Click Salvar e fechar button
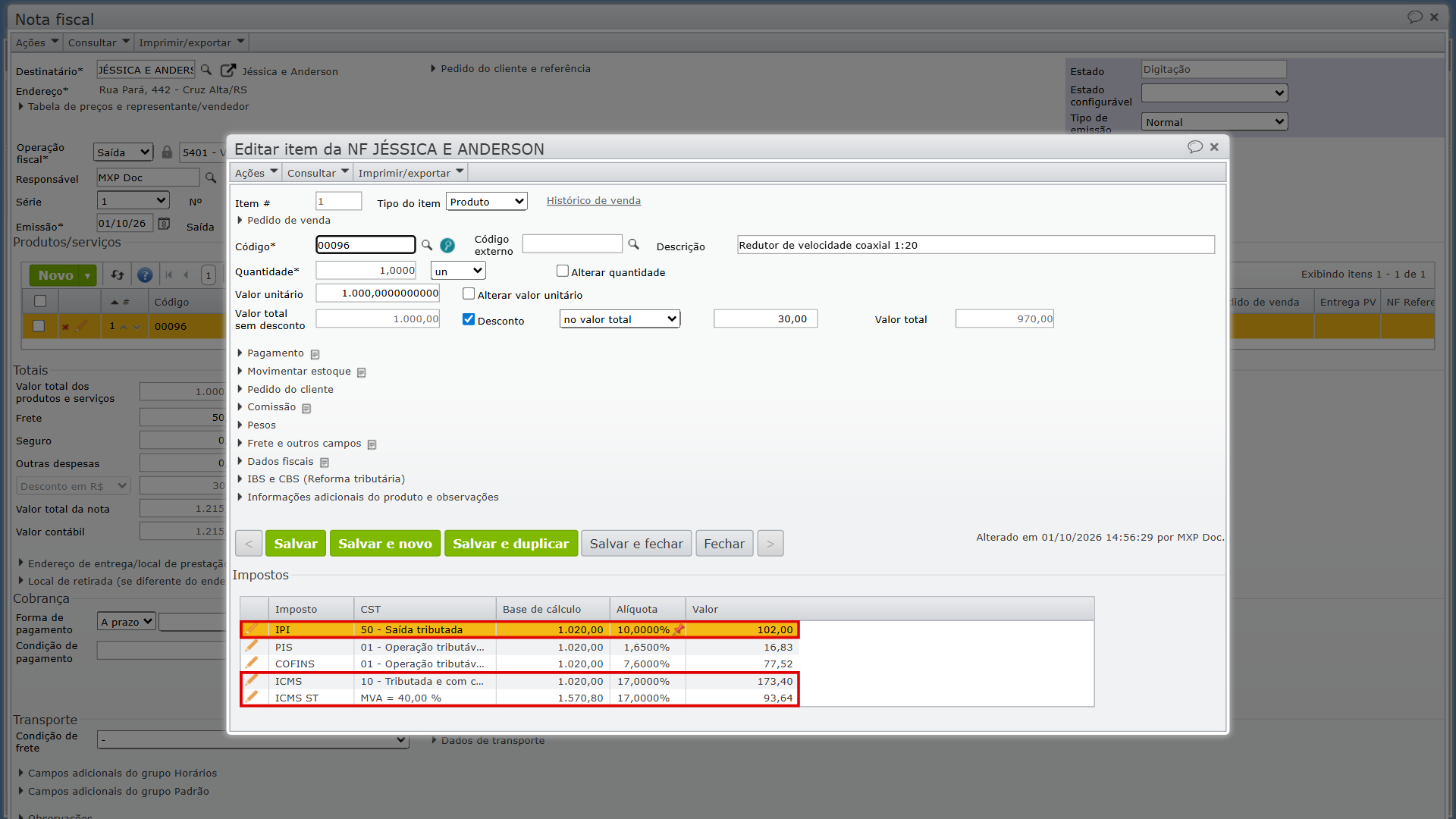 click(x=636, y=544)
